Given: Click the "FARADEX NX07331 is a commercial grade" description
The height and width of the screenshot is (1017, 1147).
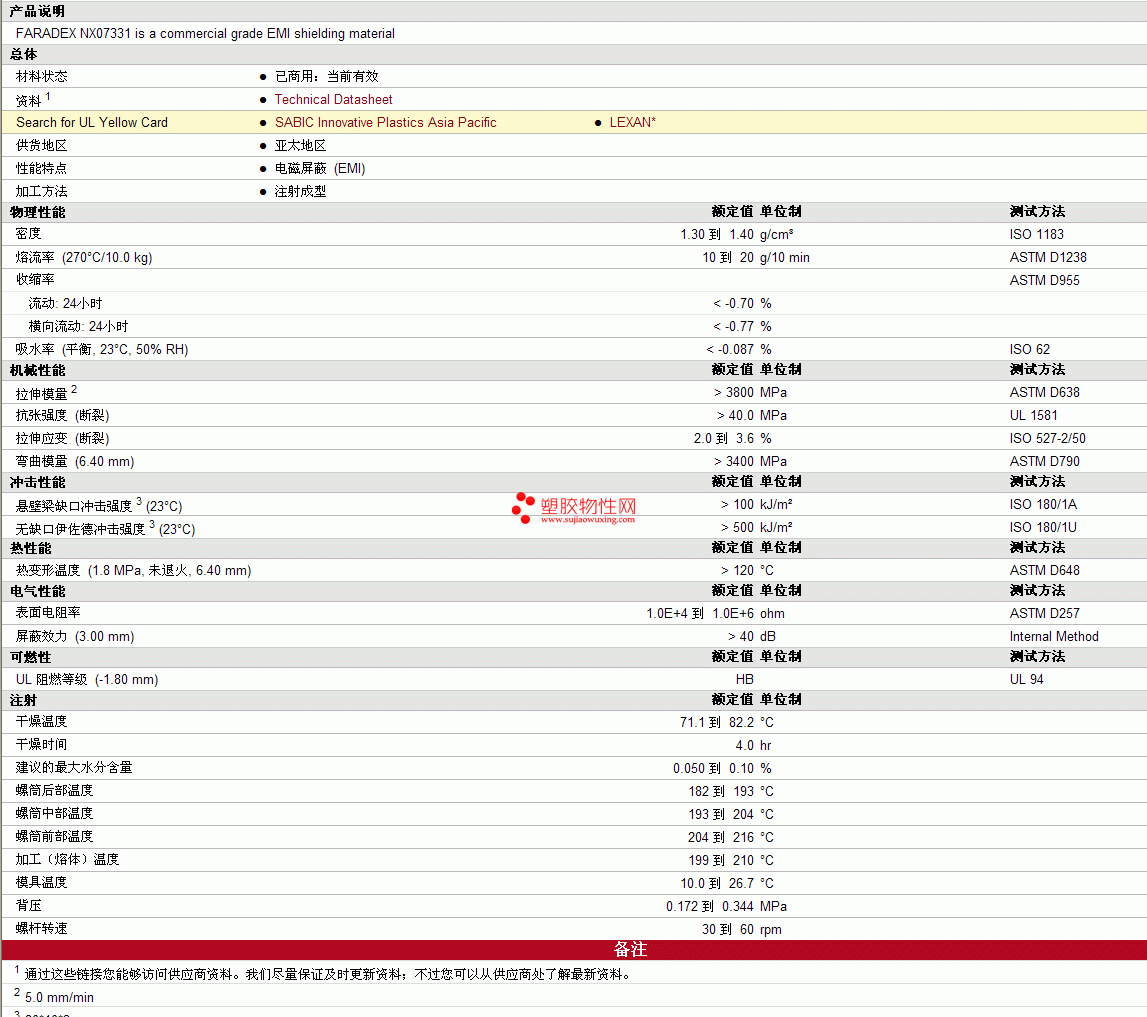Looking at the screenshot, I should (x=205, y=34).
